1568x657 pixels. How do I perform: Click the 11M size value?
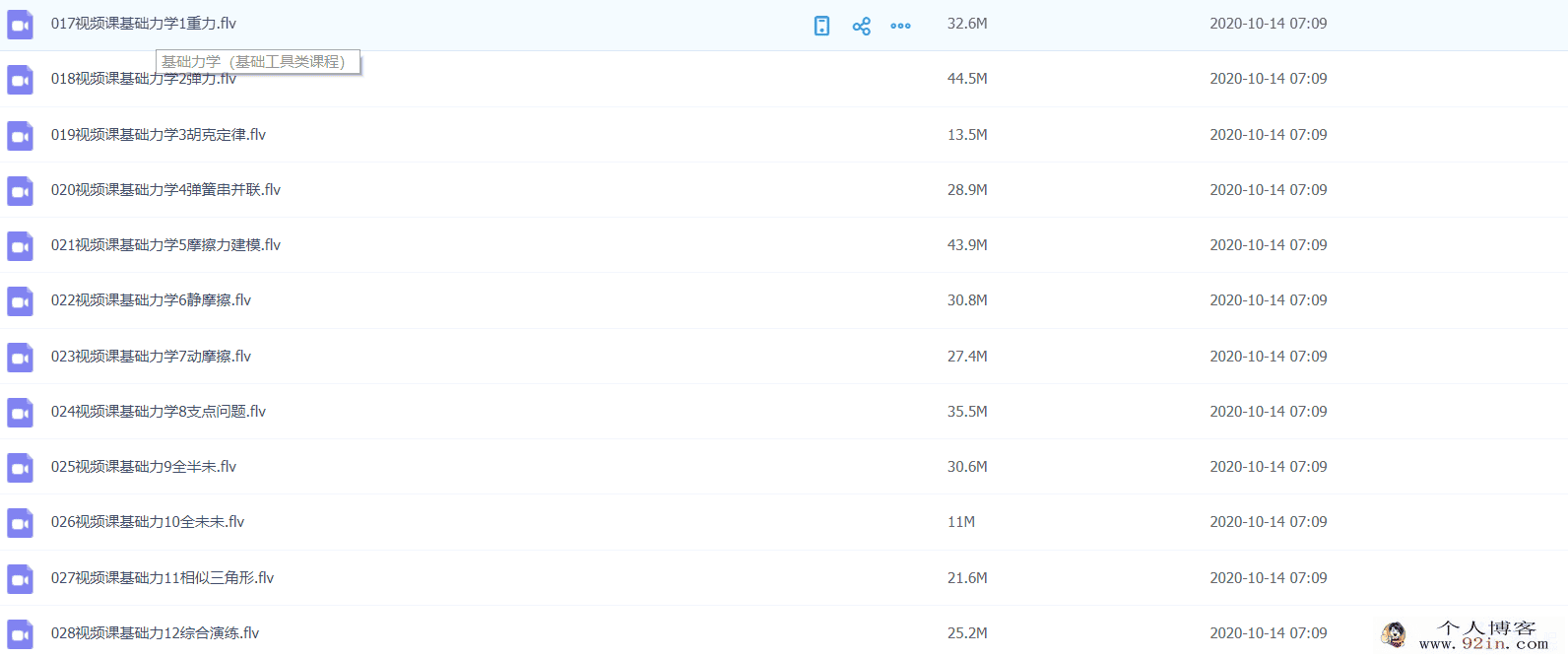961,522
